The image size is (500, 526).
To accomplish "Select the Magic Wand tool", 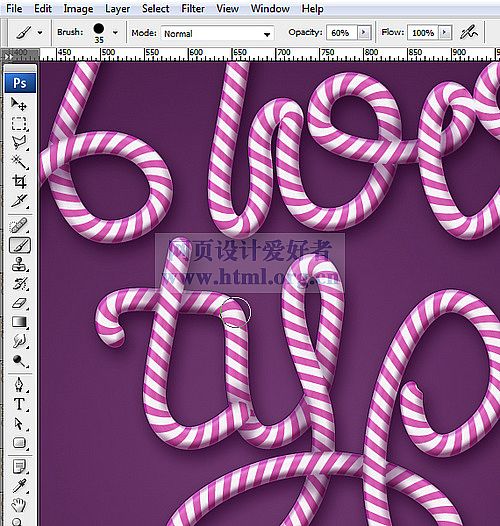I will point(19,162).
